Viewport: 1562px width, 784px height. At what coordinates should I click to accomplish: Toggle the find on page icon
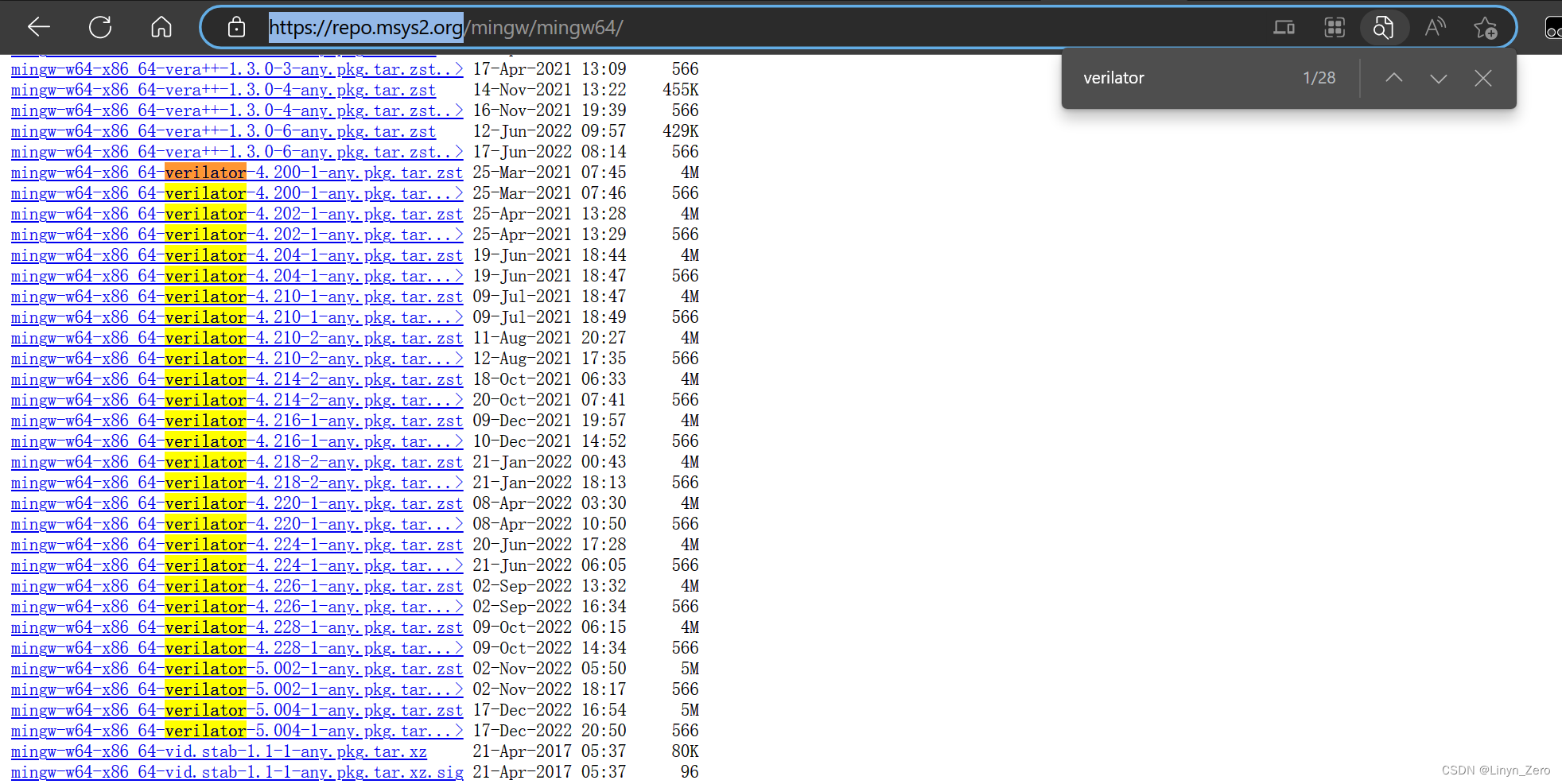tap(1384, 28)
